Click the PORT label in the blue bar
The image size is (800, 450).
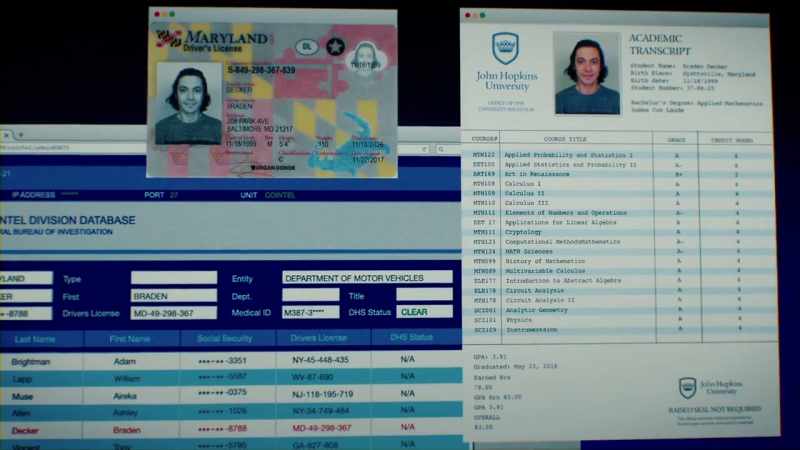click(154, 195)
